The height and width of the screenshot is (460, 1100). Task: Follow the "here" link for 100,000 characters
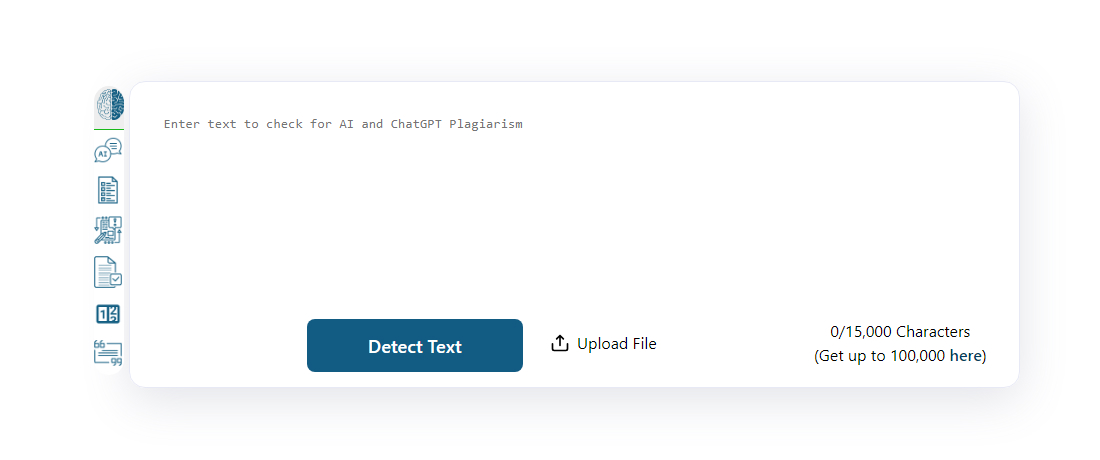[x=965, y=356]
